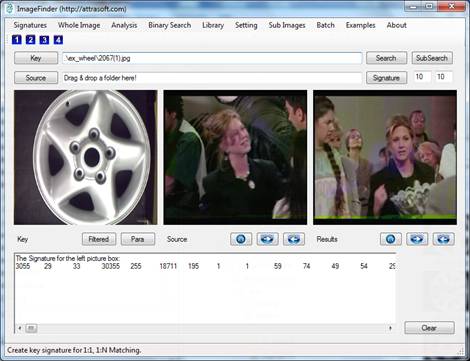The width and height of the screenshot is (470, 361).
Task: Click the blue number 4 page icon
Action: pos(58,40)
